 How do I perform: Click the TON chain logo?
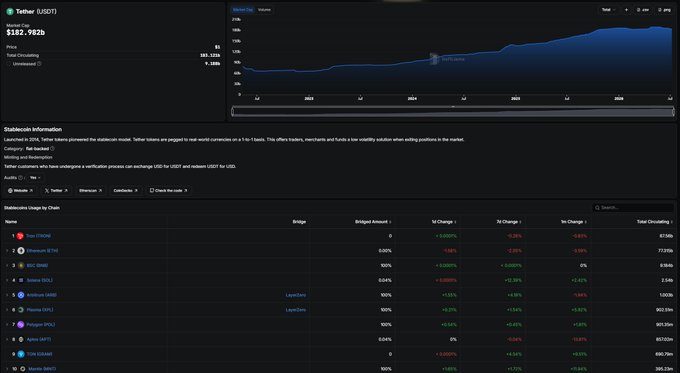21,354
